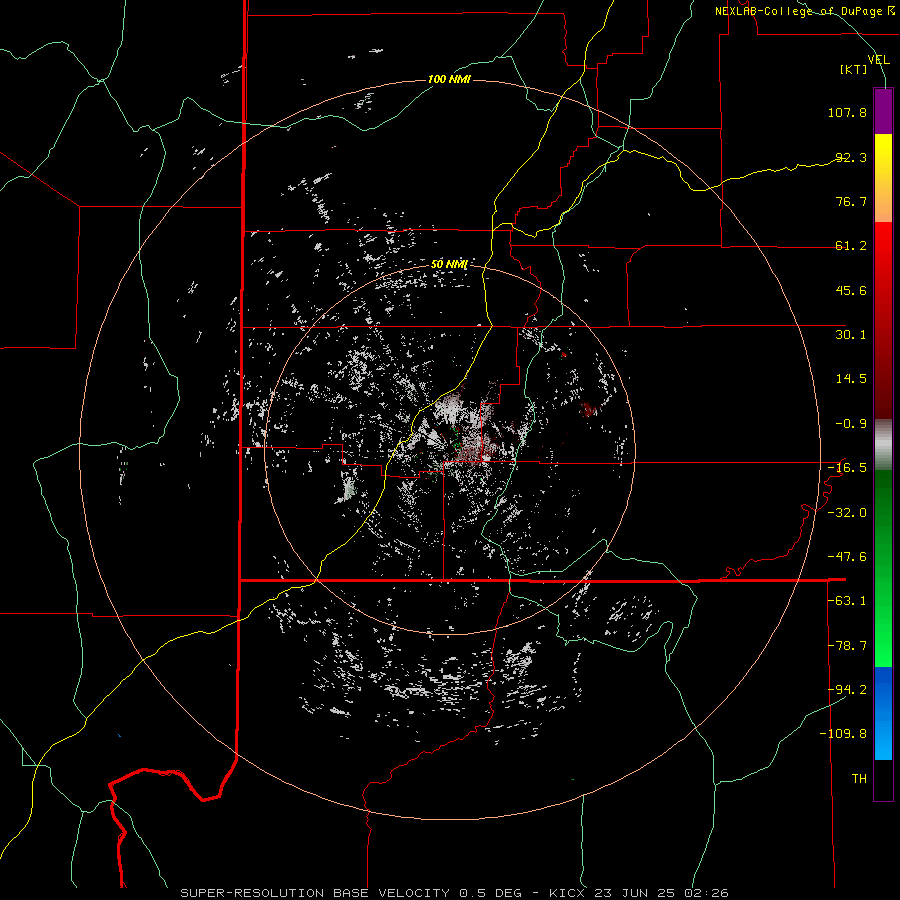This screenshot has width=900, height=900.
Task: Click the 92.3 legend value
Action: pyautogui.click(x=851, y=157)
